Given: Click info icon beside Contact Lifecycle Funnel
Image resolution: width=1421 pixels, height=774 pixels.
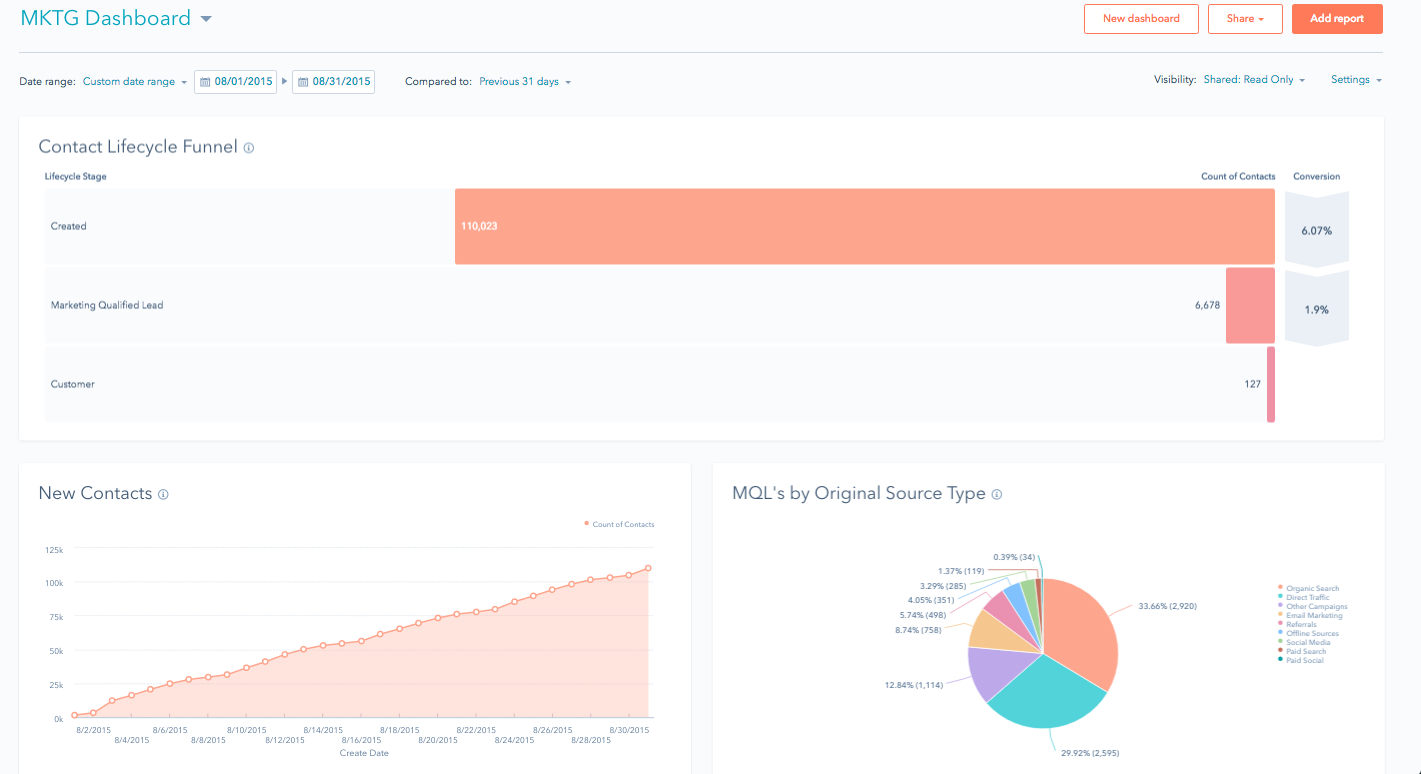Looking at the screenshot, I should tap(249, 148).
